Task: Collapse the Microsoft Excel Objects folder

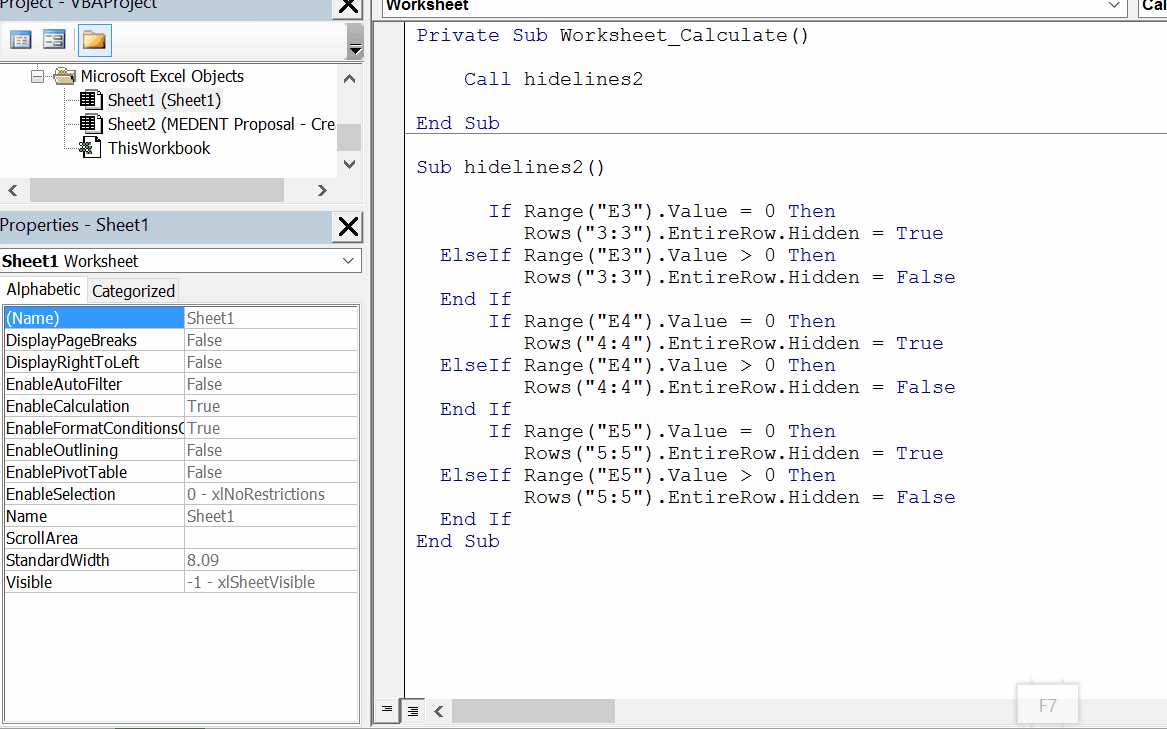Action: (x=37, y=76)
